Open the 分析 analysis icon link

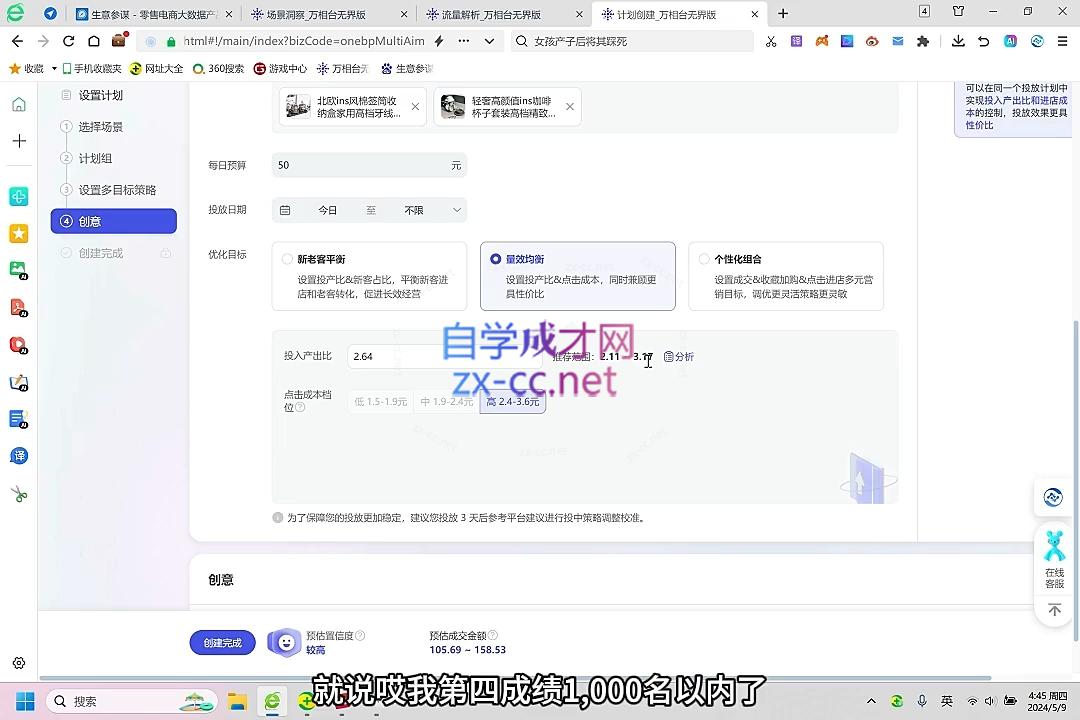tap(679, 357)
